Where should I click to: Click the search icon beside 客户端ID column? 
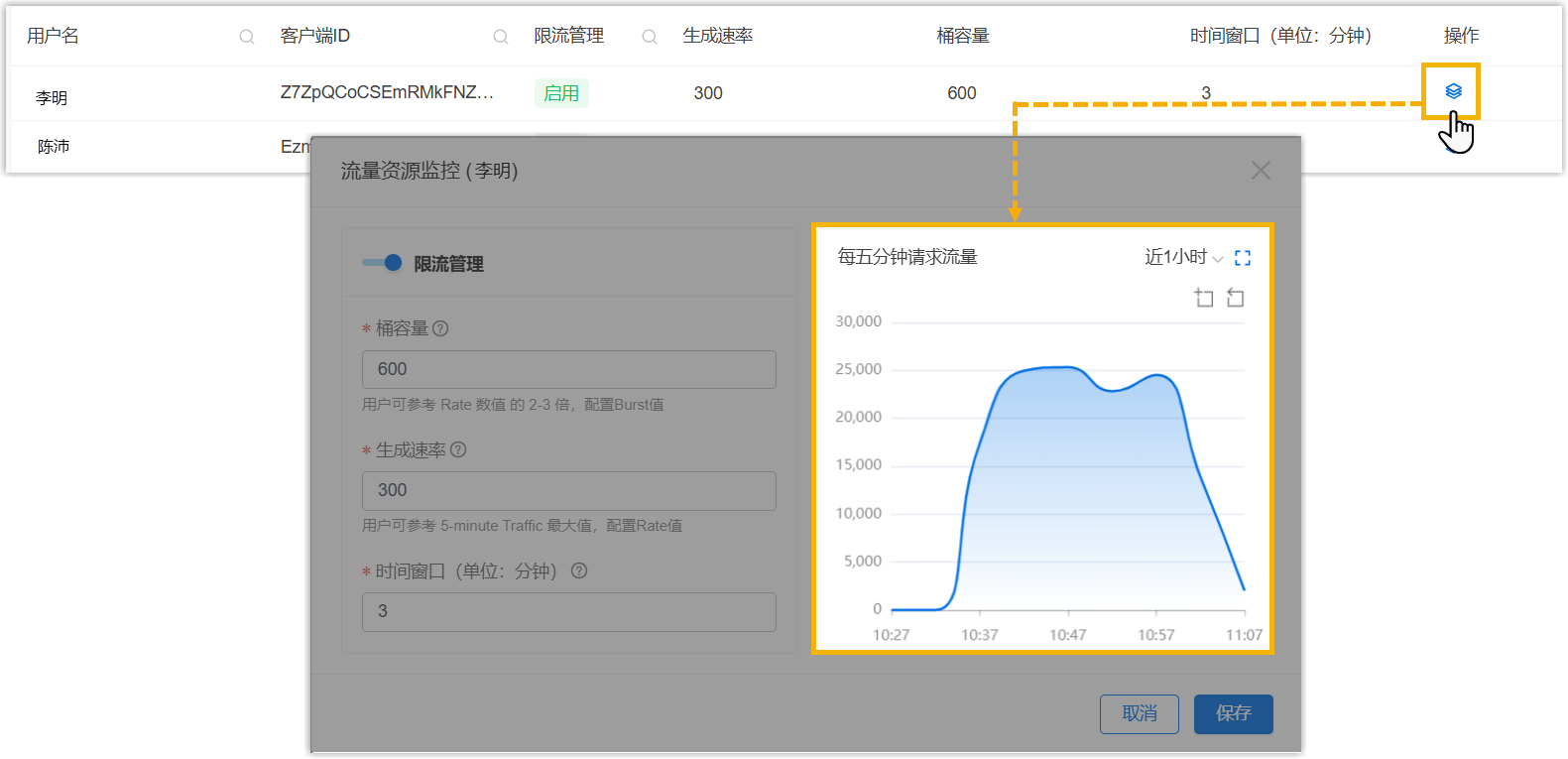coord(501,37)
